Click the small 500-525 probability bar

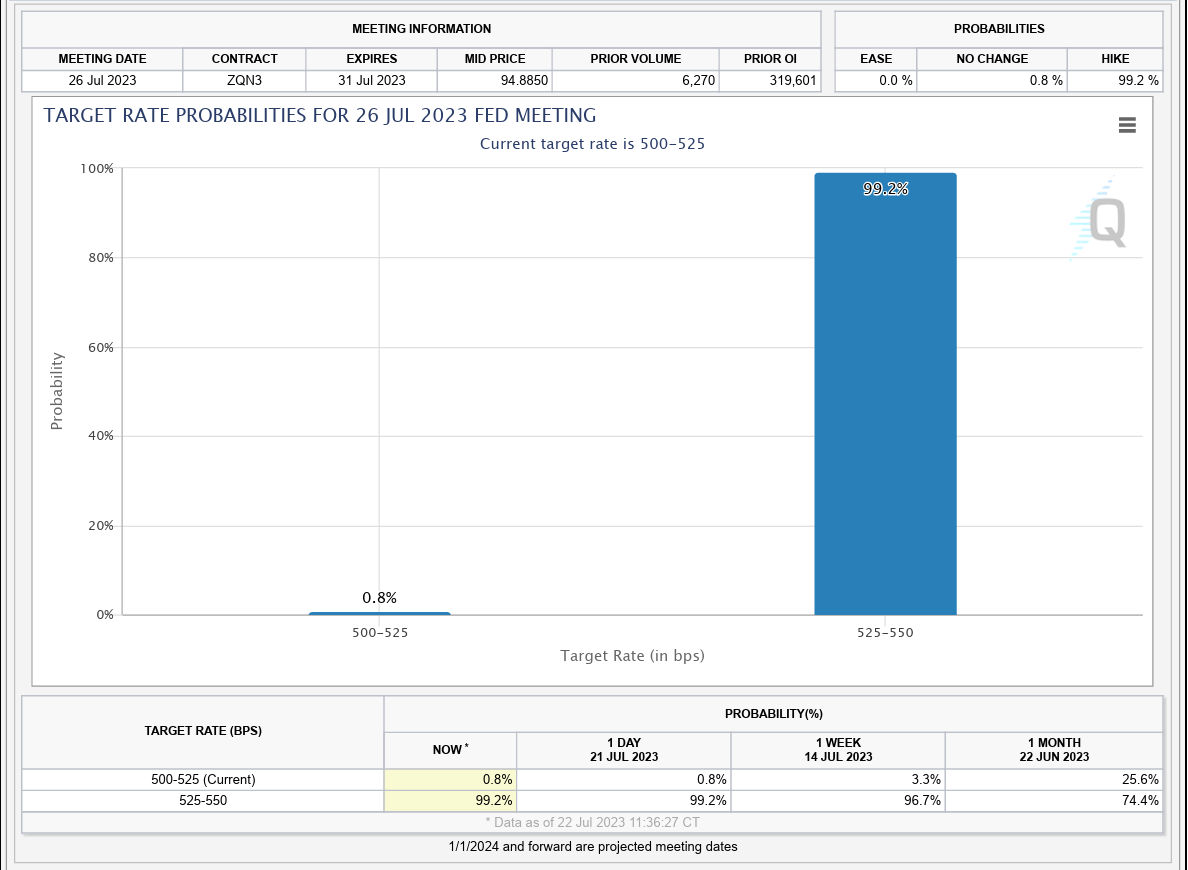379,613
